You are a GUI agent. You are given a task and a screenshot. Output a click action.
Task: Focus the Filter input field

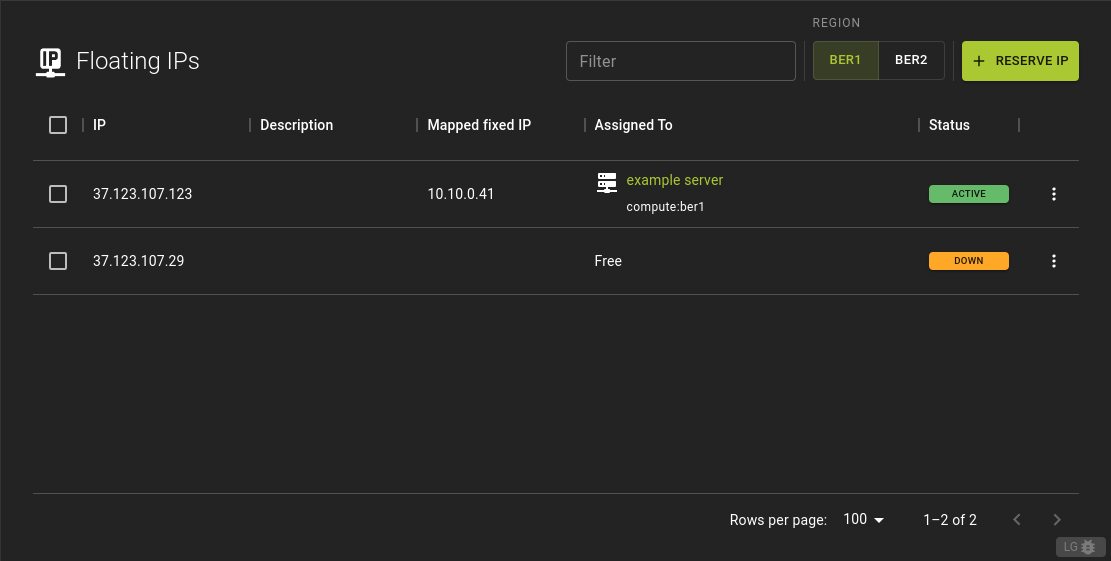coord(681,61)
